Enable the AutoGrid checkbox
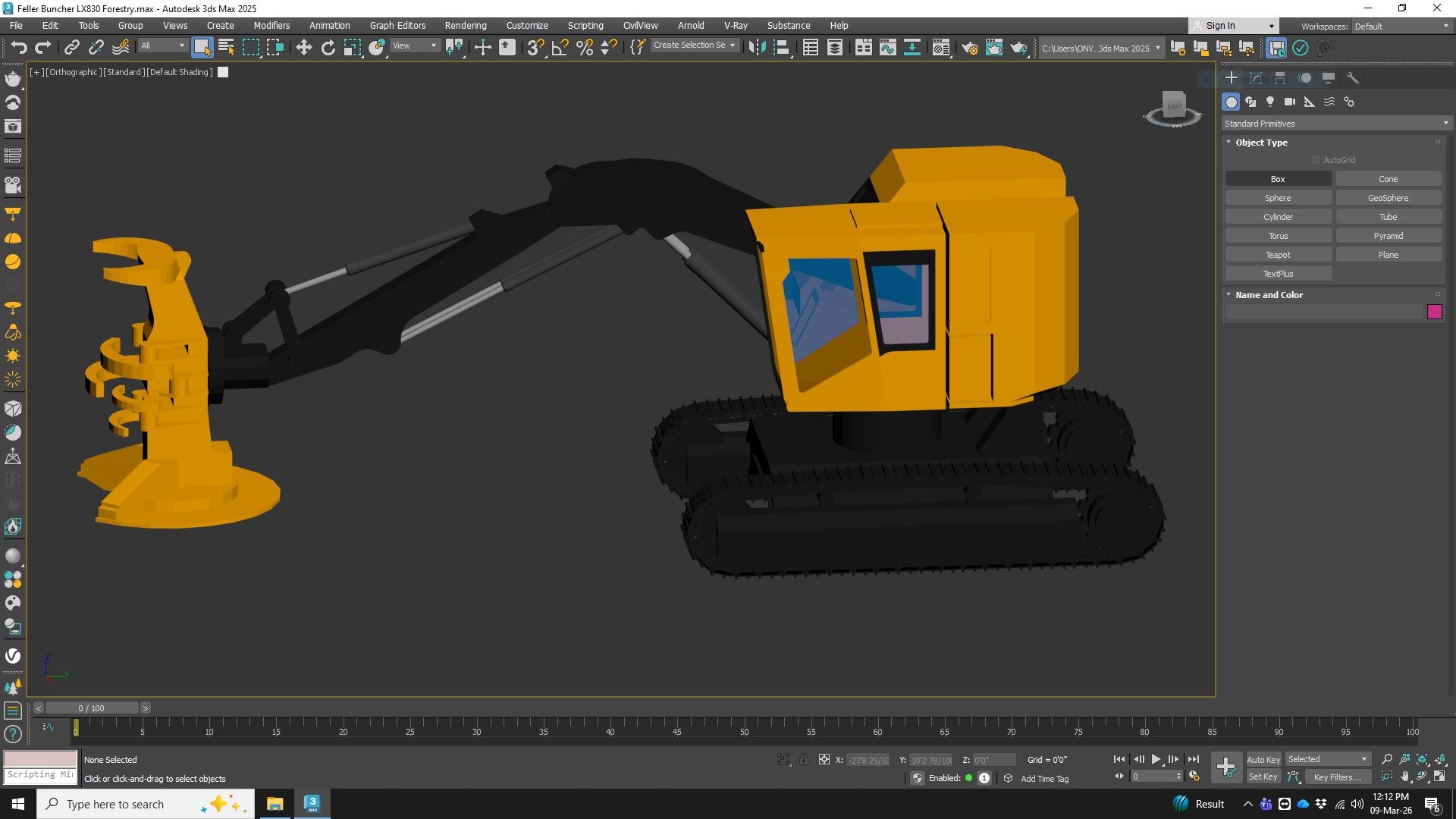Image resolution: width=1456 pixels, height=819 pixels. click(1316, 160)
